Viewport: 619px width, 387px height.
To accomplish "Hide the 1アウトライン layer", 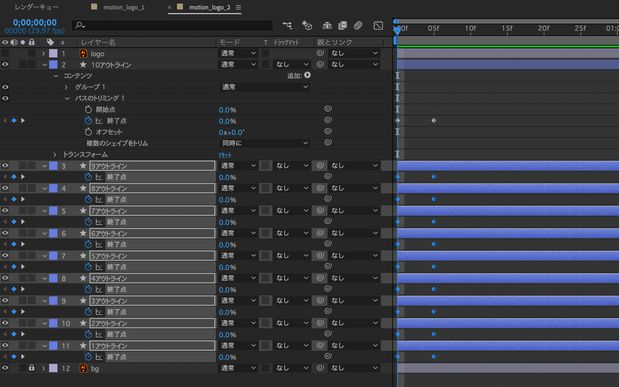I will tap(5, 346).
